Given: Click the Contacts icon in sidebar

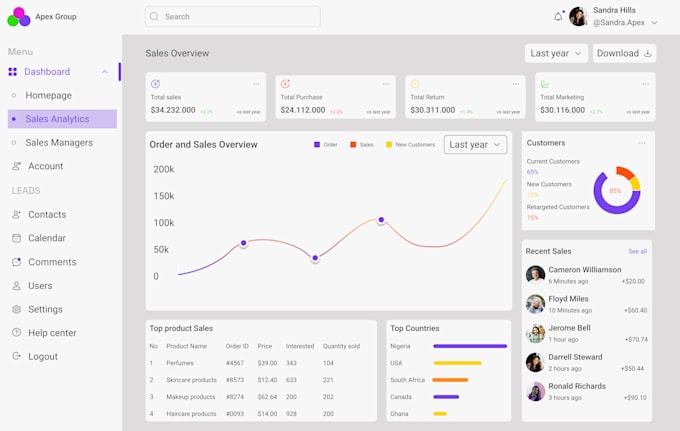Looking at the screenshot, I should click(x=16, y=214).
